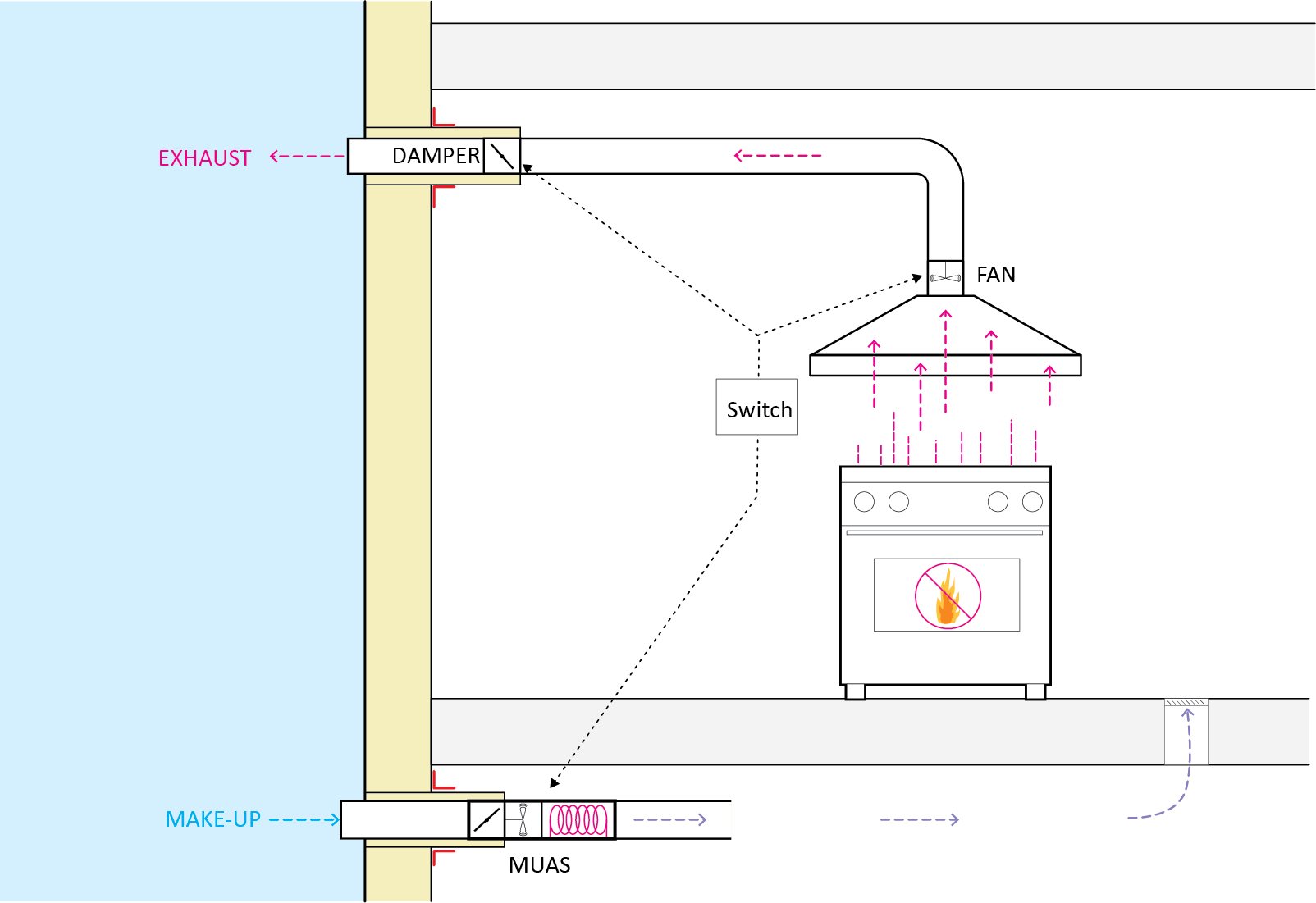Select the damper blade icon beside DAMPER label
The image size is (1316, 903).
click(502, 155)
